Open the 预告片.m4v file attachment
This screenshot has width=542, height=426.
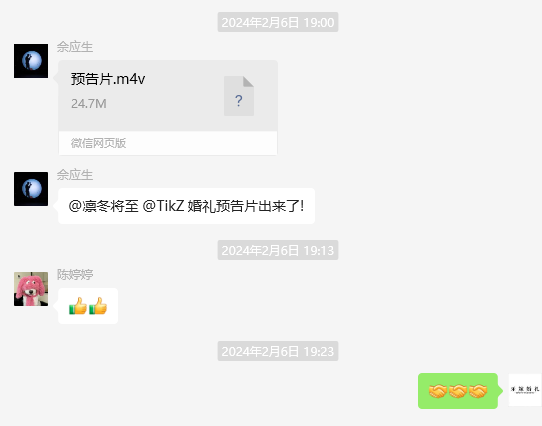168,108
